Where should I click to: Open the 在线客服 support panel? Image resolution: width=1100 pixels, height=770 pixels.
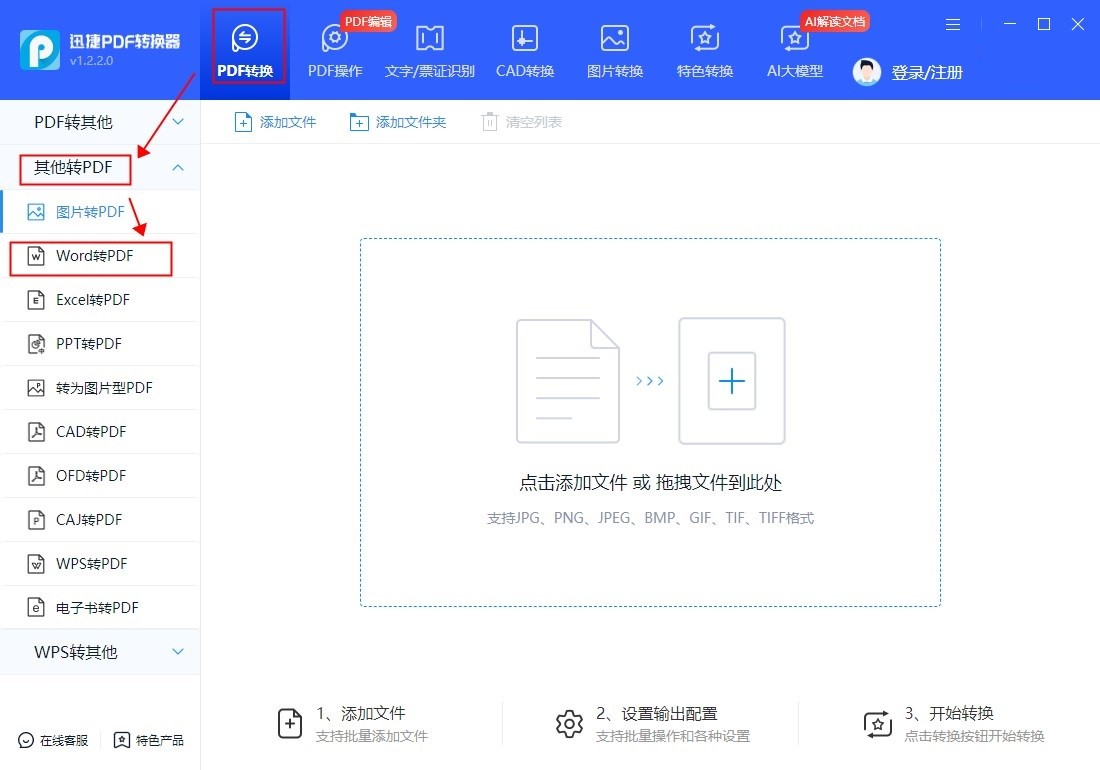pyautogui.click(x=52, y=740)
